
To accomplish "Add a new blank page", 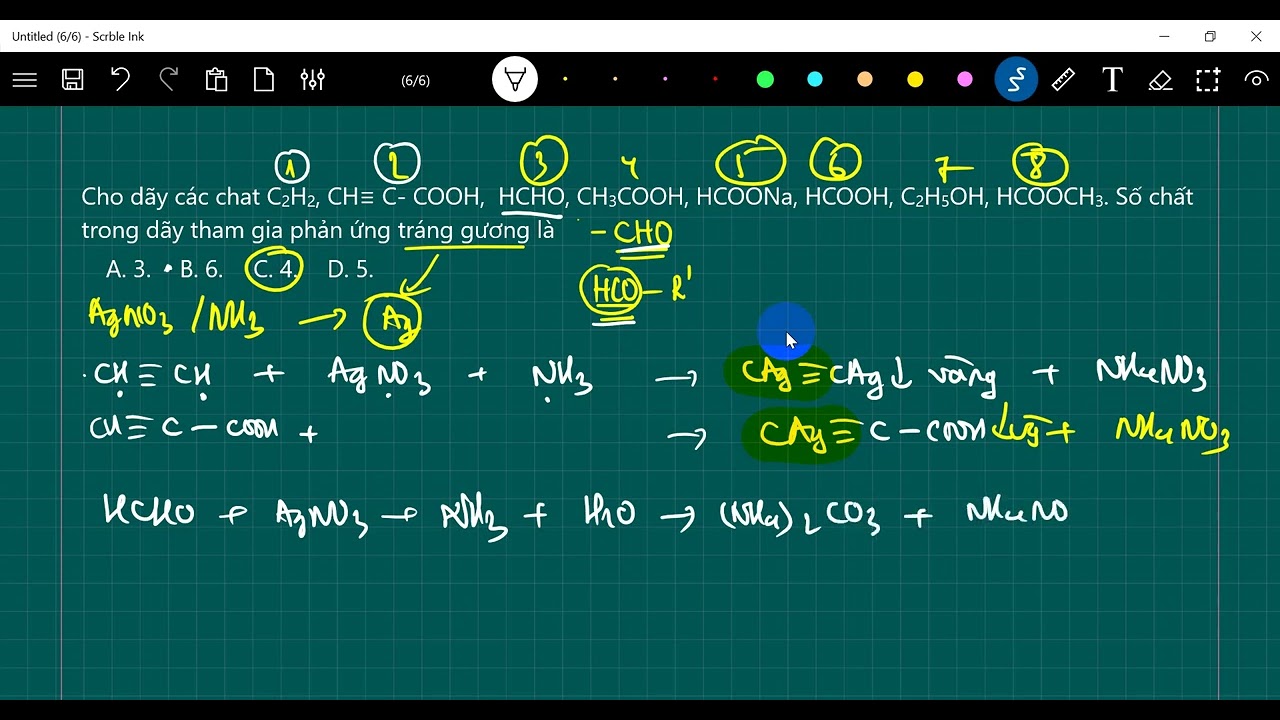I will pyautogui.click(x=264, y=80).
